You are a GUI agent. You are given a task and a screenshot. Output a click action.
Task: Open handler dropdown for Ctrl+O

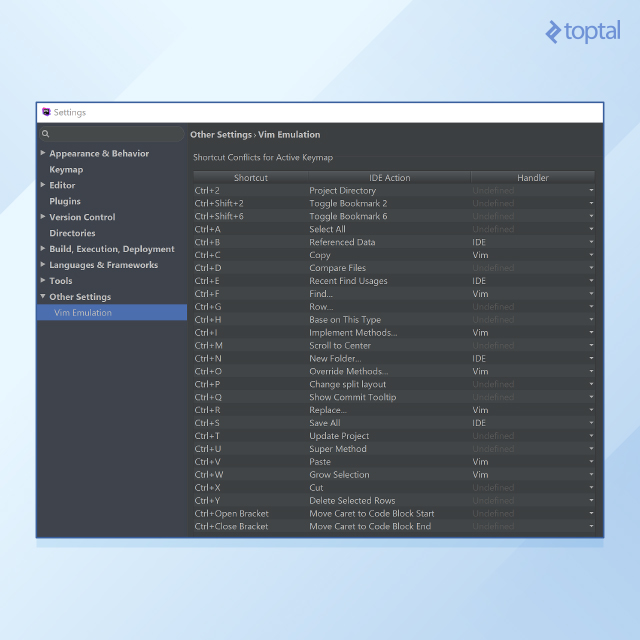pyautogui.click(x=591, y=371)
